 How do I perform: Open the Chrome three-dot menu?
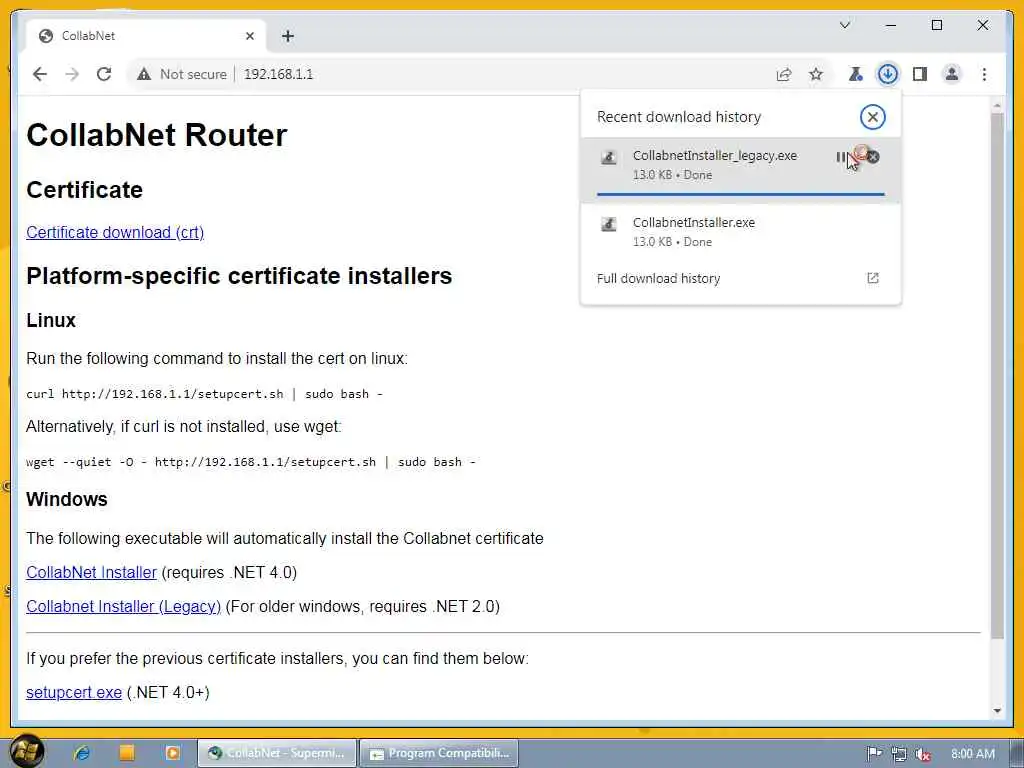[x=984, y=74]
